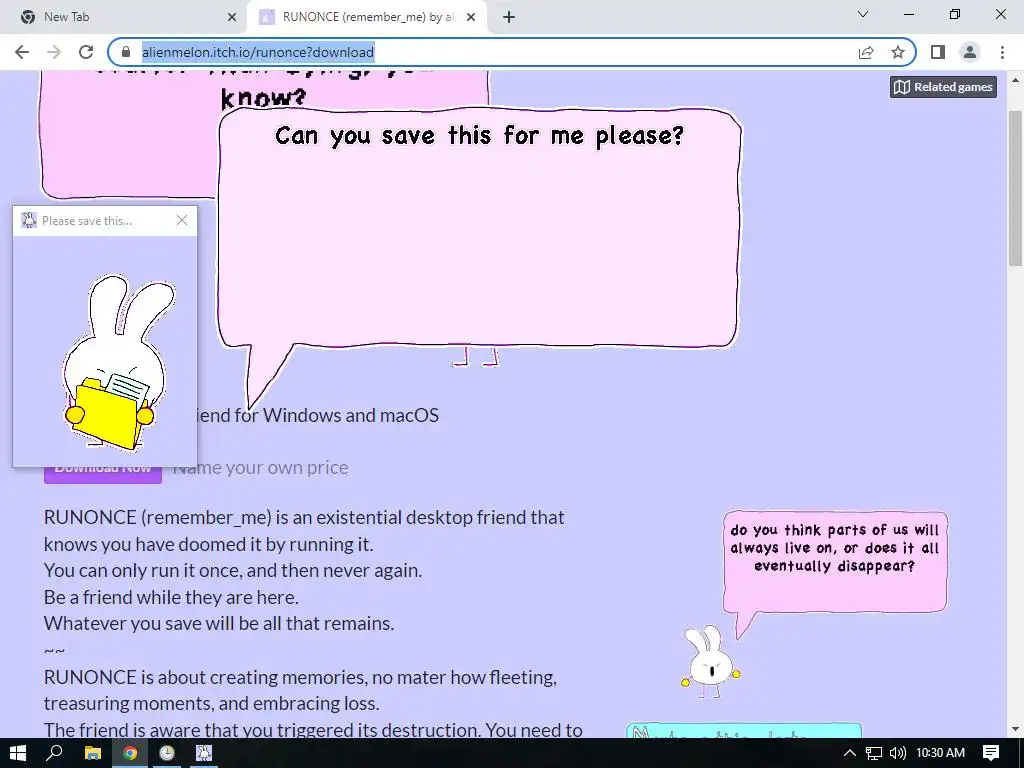Screen dimensions: 1024x768
Task: Click the 'Can you save this for me please?' bubble
Action: [479, 229]
